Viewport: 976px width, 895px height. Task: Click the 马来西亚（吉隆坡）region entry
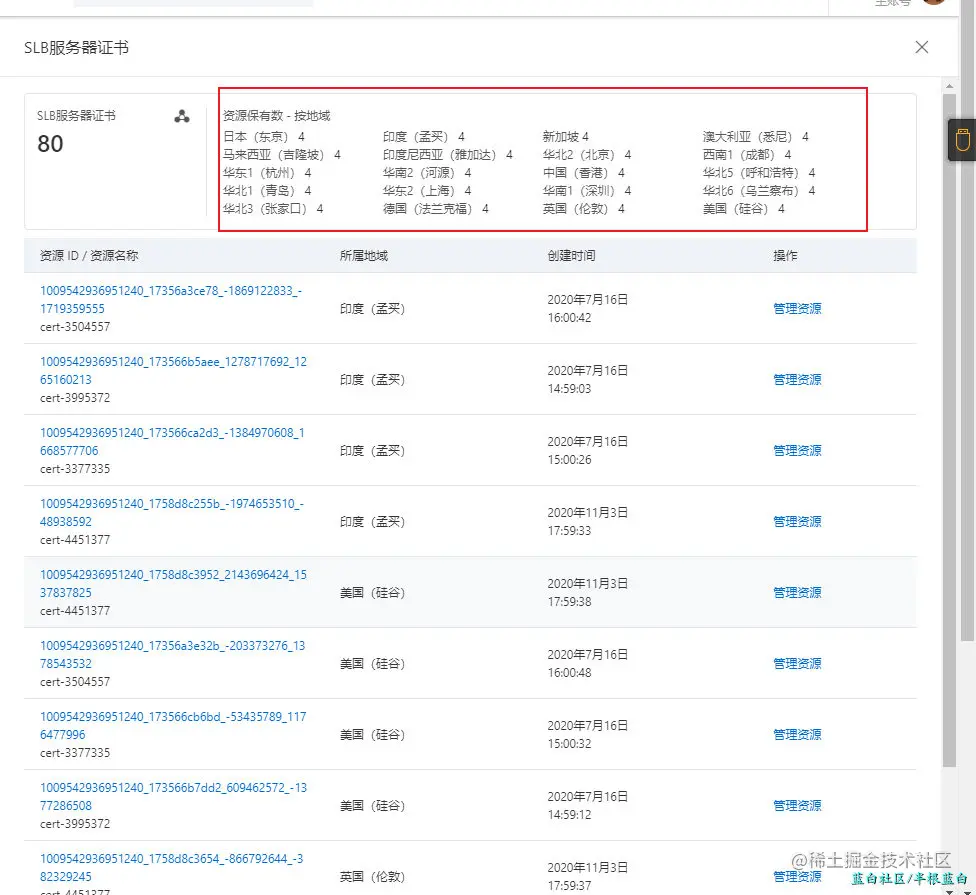point(282,154)
